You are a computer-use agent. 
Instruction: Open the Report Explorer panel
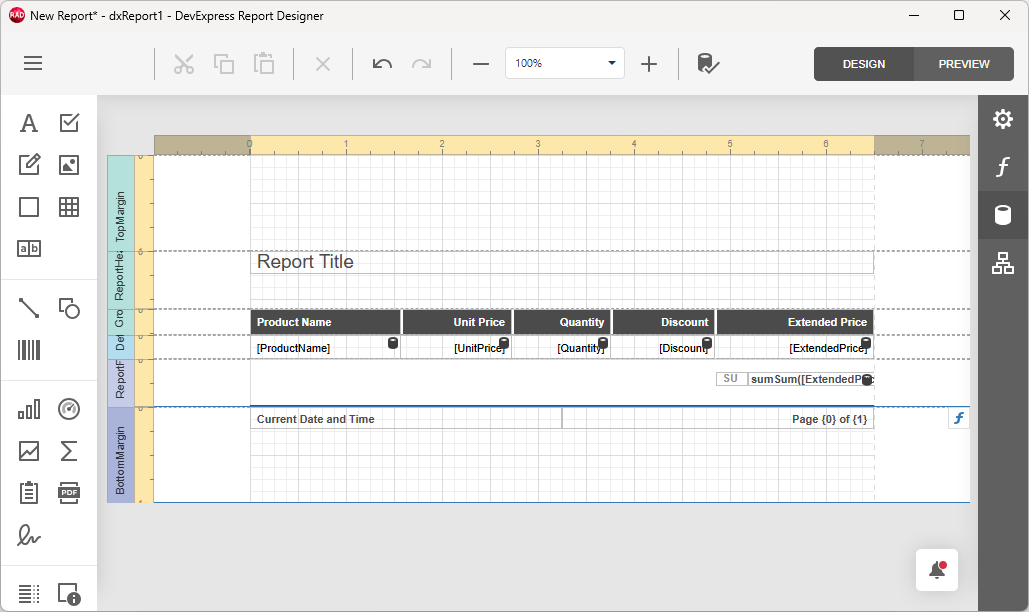coord(1003,263)
